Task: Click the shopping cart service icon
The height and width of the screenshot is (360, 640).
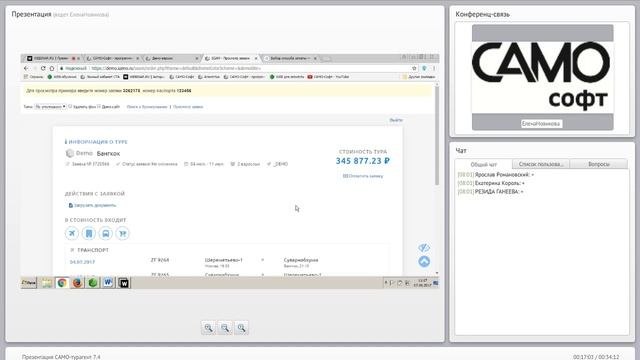Action: [122, 233]
